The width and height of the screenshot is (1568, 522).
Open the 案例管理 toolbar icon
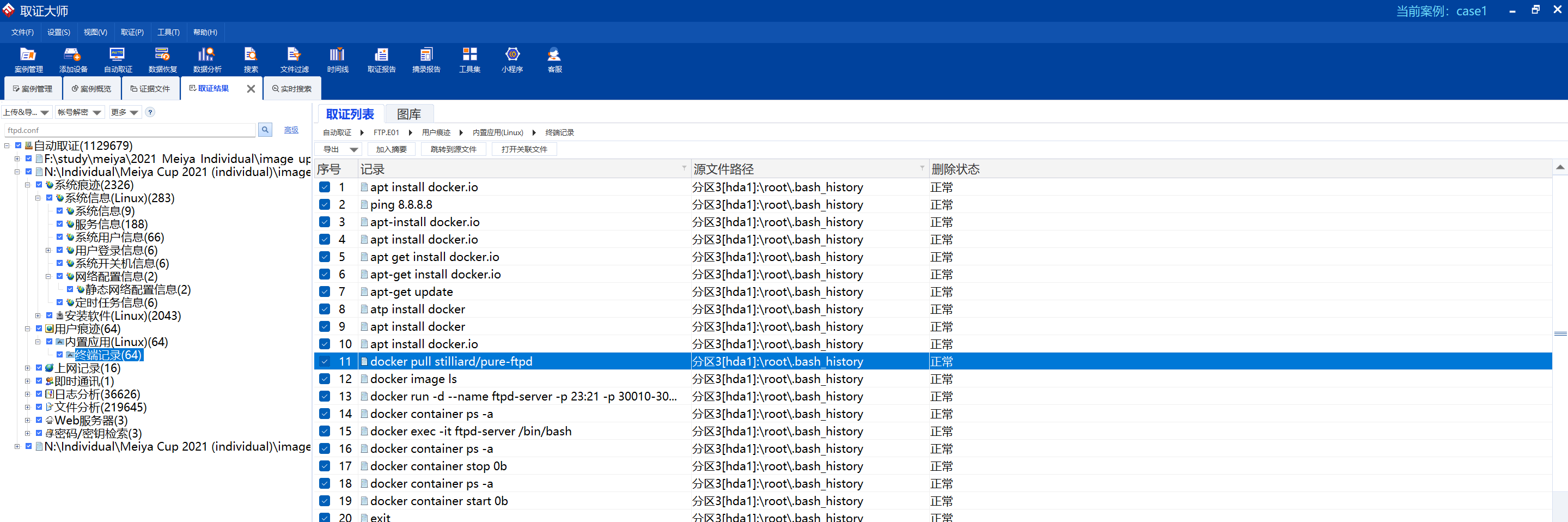(x=28, y=60)
